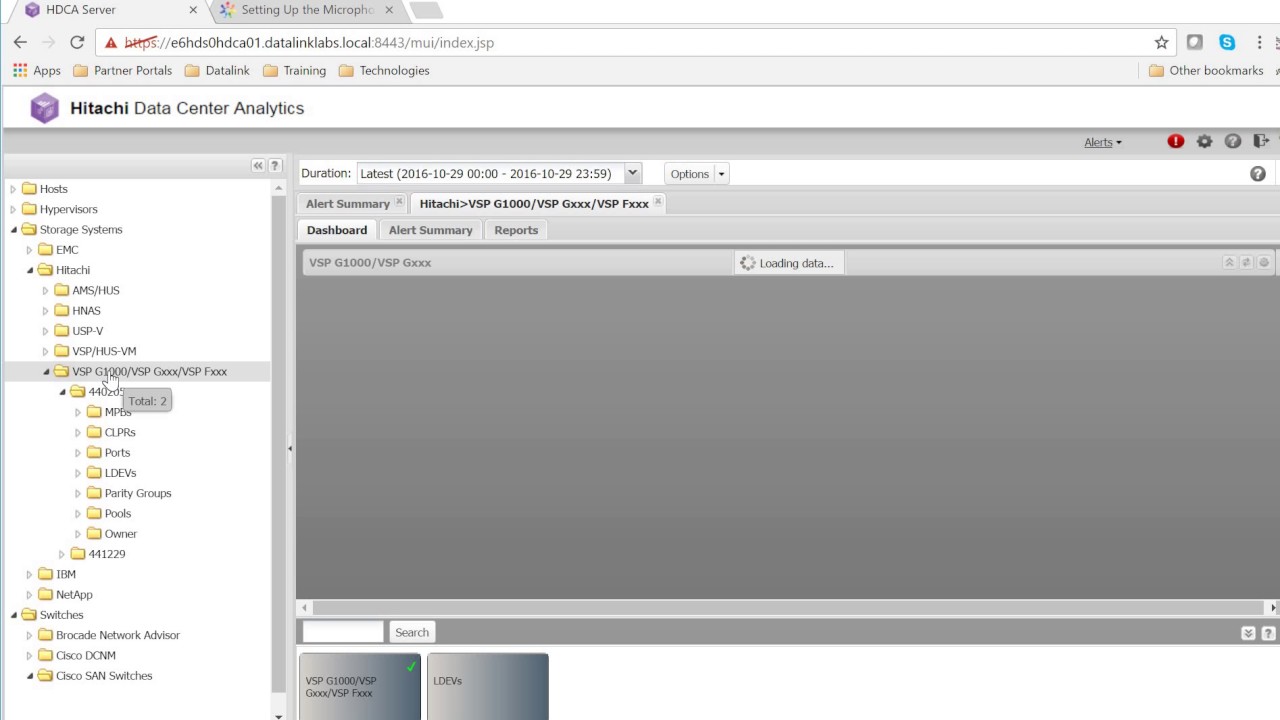This screenshot has width=1280, height=720.
Task: Click the browser back arrow
Action: (20, 43)
